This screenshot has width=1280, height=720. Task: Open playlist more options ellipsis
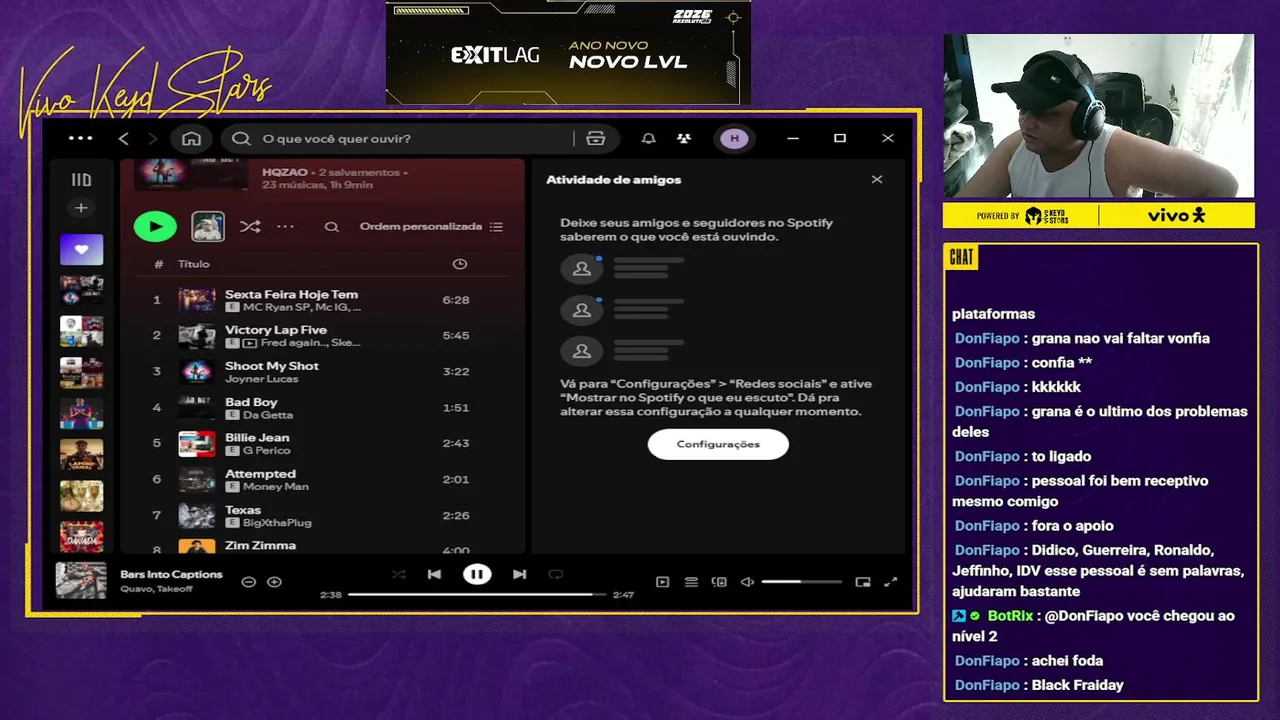point(285,227)
